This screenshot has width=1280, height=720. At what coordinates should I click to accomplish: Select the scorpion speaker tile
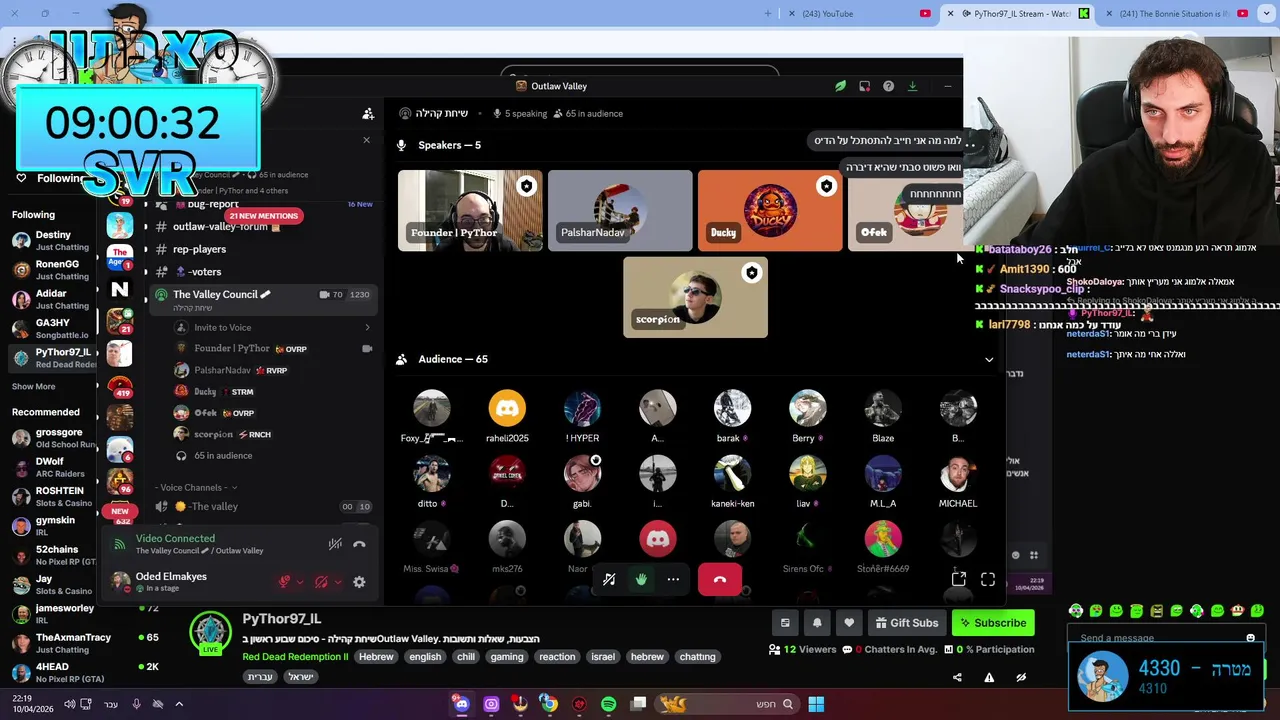pyautogui.click(x=695, y=297)
